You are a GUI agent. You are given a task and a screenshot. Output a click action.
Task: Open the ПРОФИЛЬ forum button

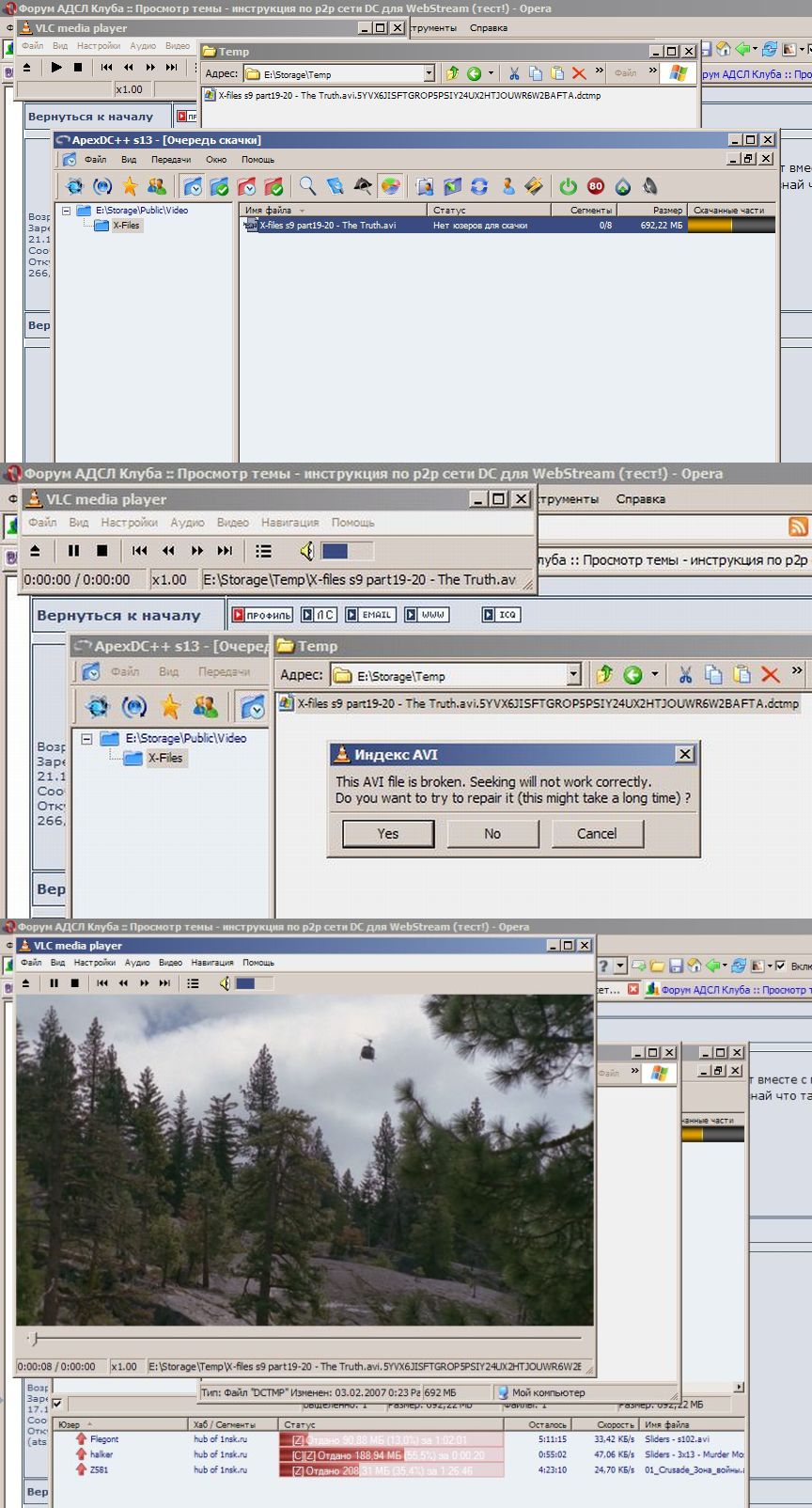(x=263, y=615)
